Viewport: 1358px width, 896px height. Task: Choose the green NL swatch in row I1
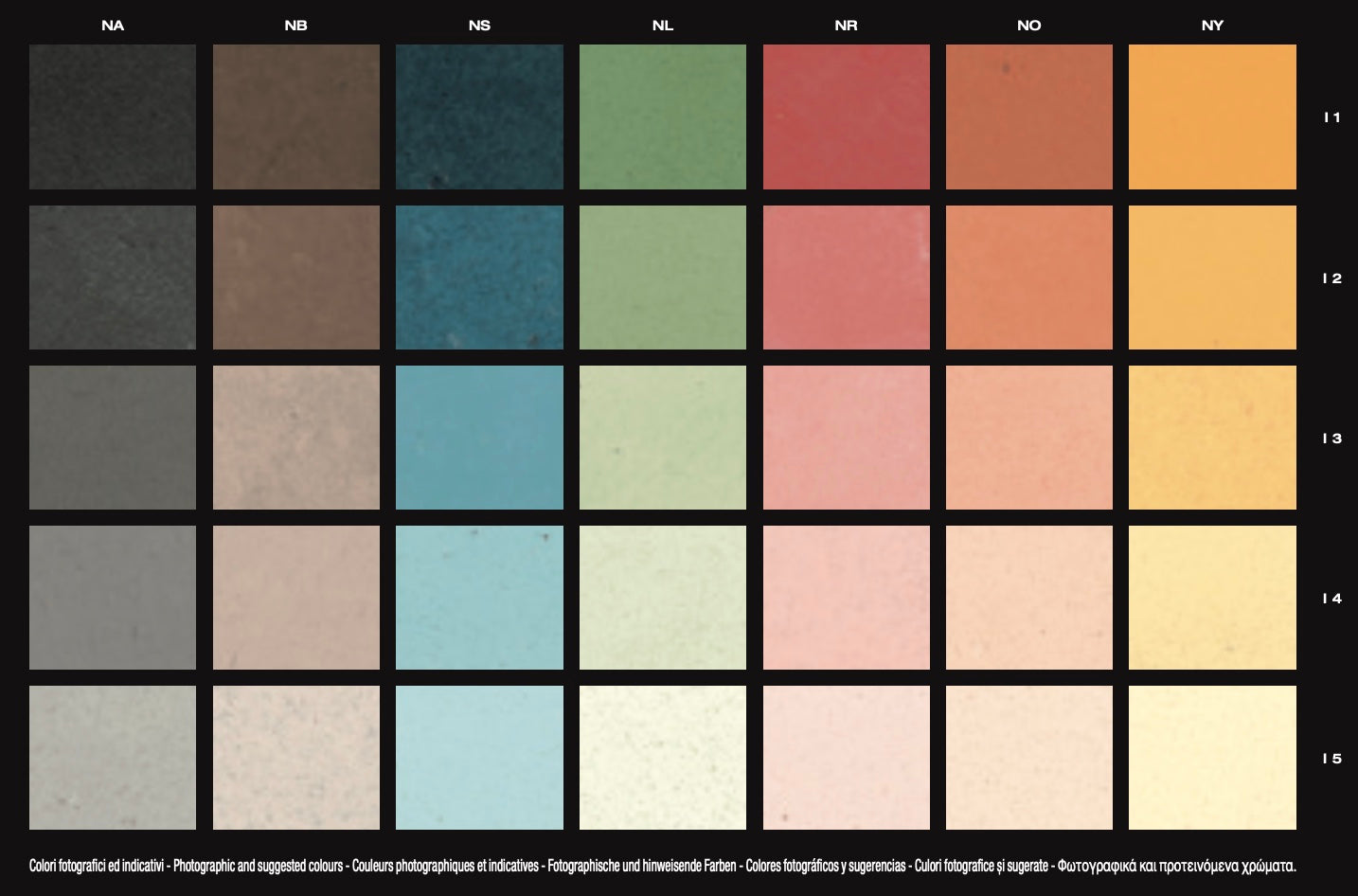662,116
